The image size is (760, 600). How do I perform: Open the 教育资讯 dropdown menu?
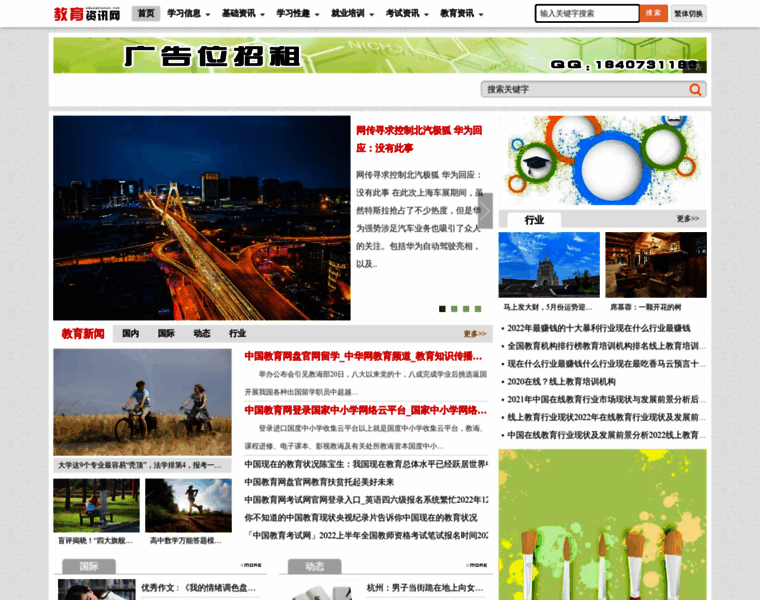point(461,14)
